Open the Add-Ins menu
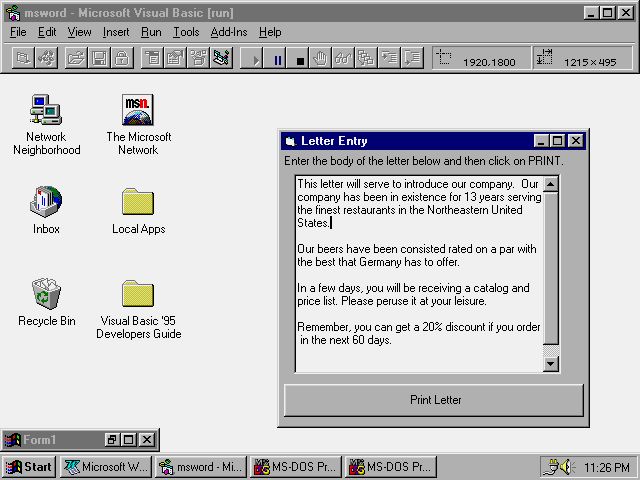The height and width of the screenshot is (480, 640). [228, 32]
